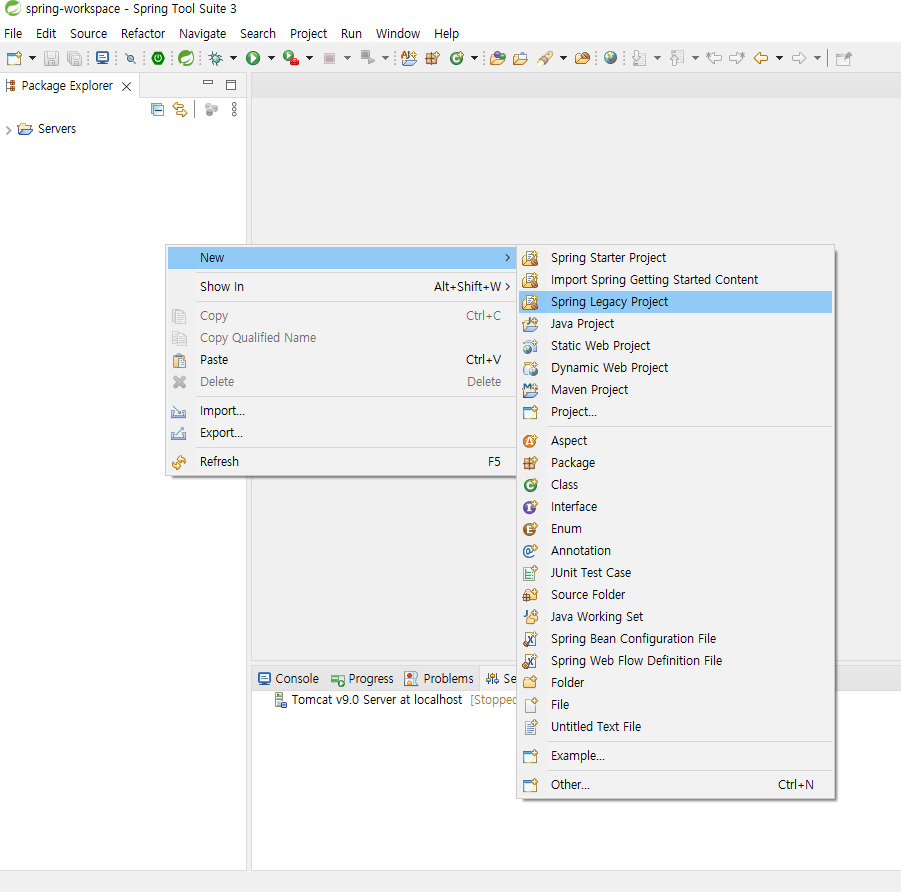The image size is (901, 892).
Task: Minimize the Package Explorer panel
Action: point(208,84)
